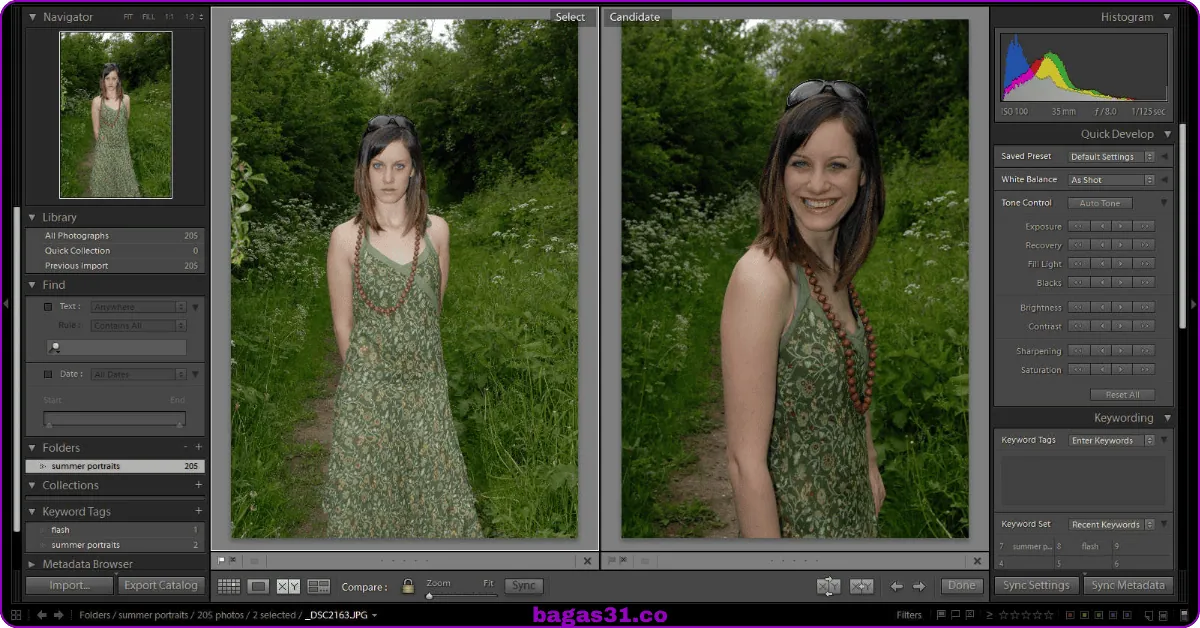The height and width of the screenshot is (628, 1200).
Task: Close the Candidate photo pane with X
Action: pyautogui.click(x=978, y=561)
